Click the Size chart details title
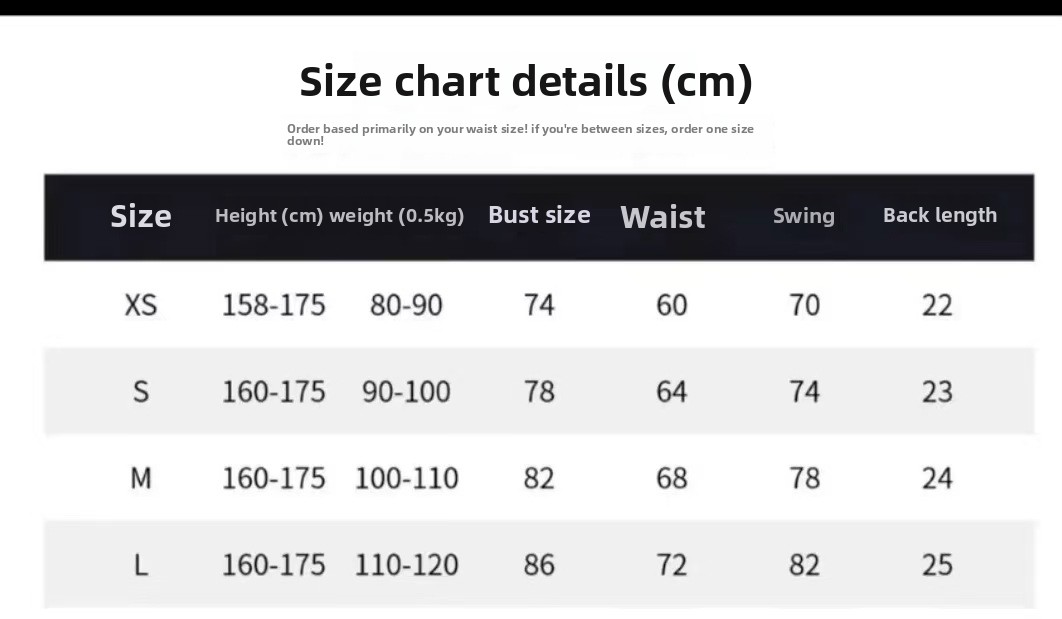The height and width of the screenshot is (619, 1062). coord(526,81)
